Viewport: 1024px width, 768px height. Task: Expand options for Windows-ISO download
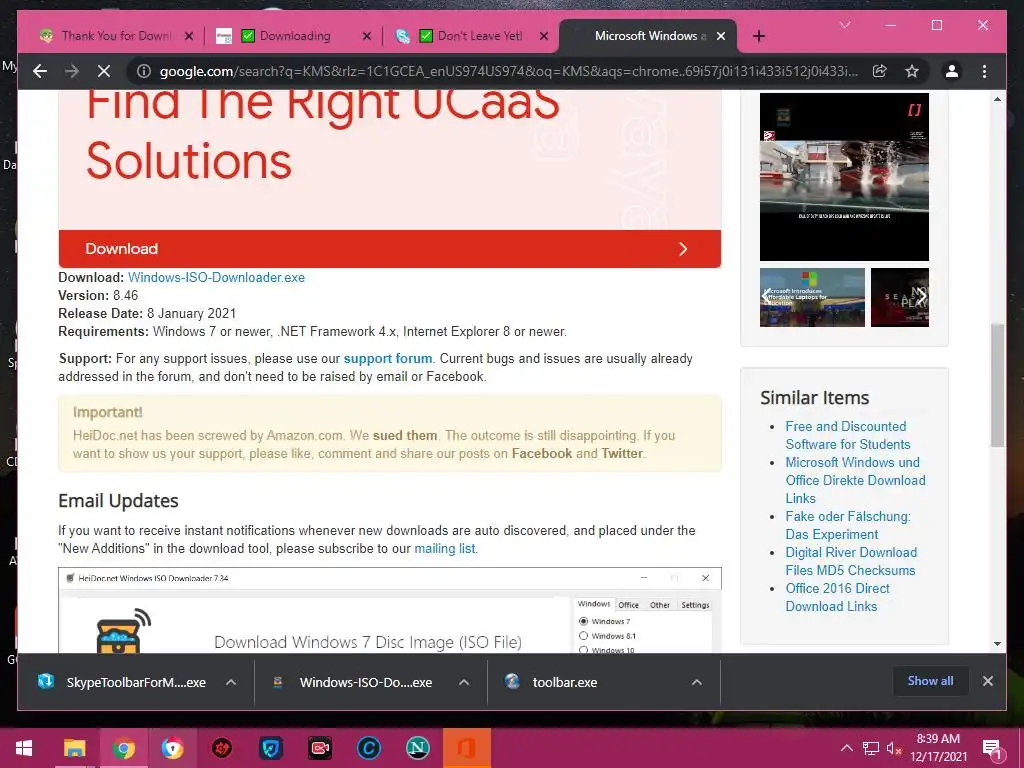click(x=464, y=682)
